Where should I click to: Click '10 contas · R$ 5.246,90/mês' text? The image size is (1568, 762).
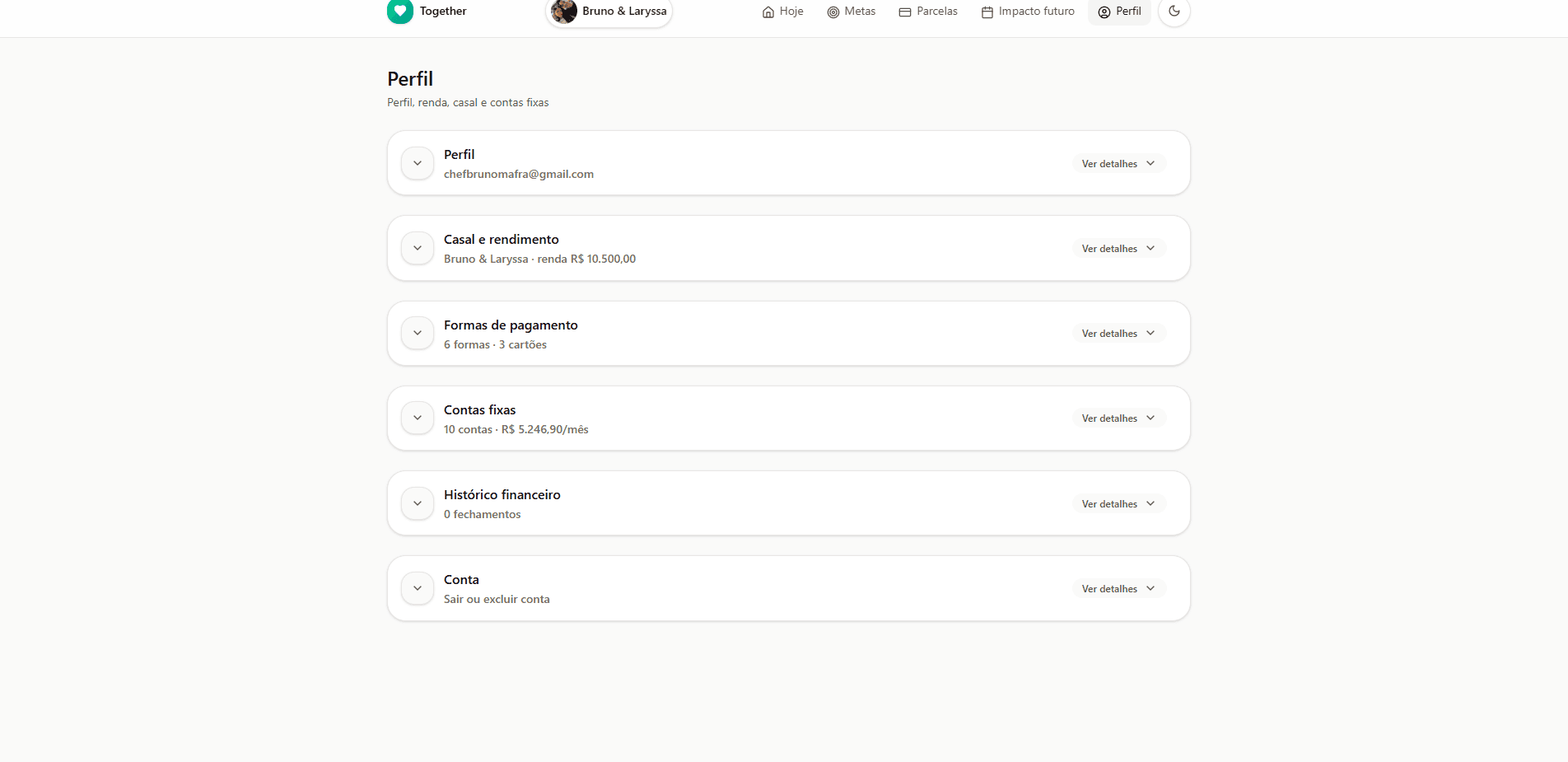[x=516, y=429]
